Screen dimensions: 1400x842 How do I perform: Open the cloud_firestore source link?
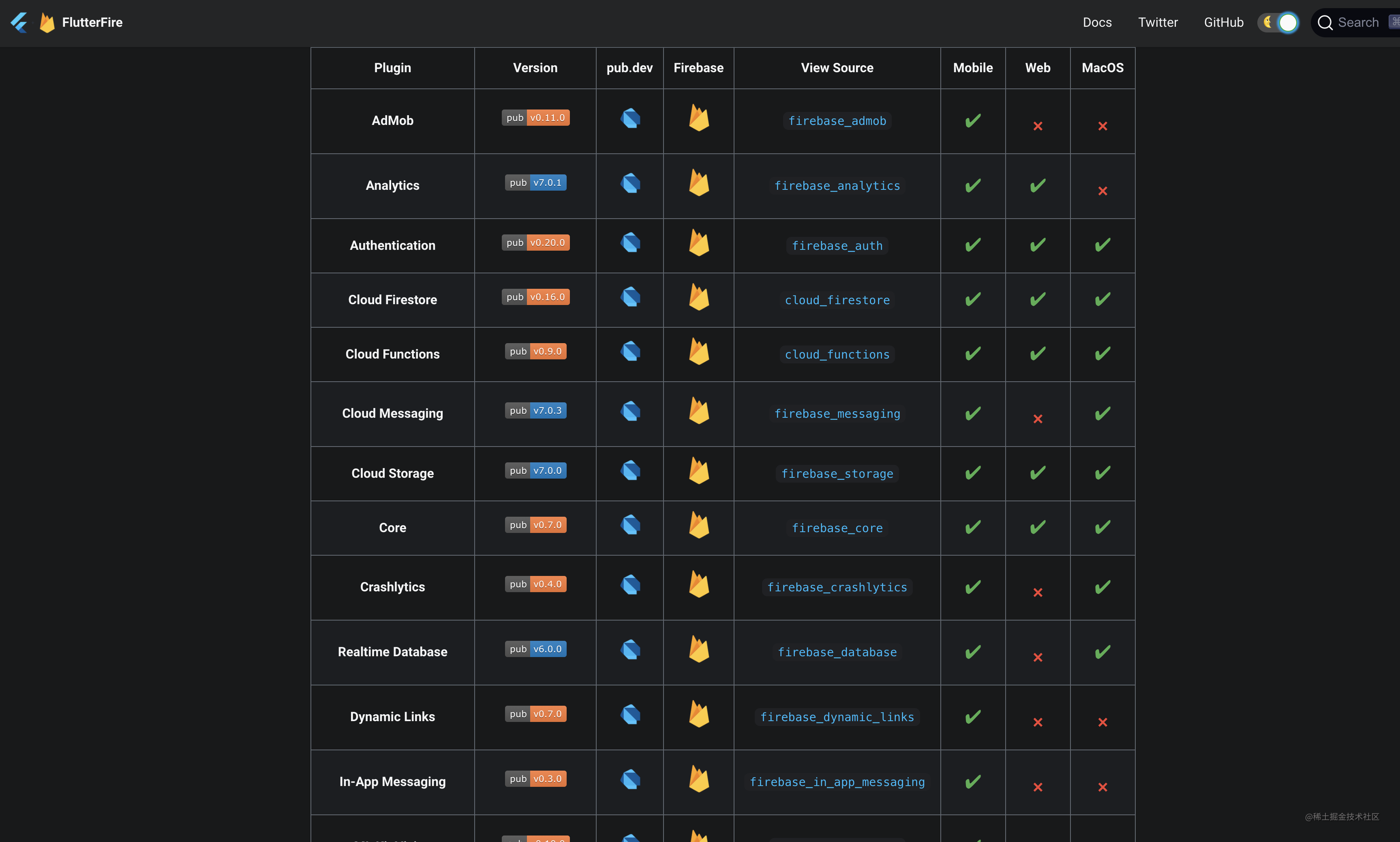click(837, 300)
